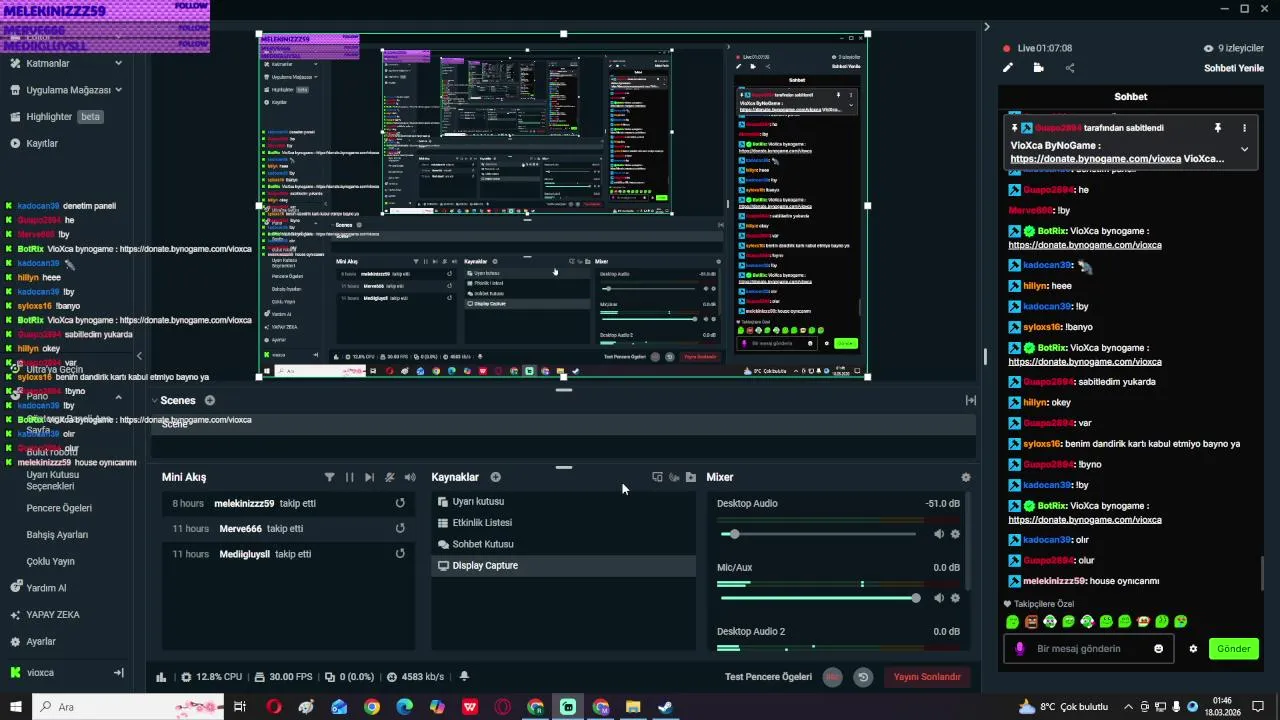This screenshot has width=1280, height=720.
Task: Open the emoji picker in chat input
Action: (x=1159, y=648)
